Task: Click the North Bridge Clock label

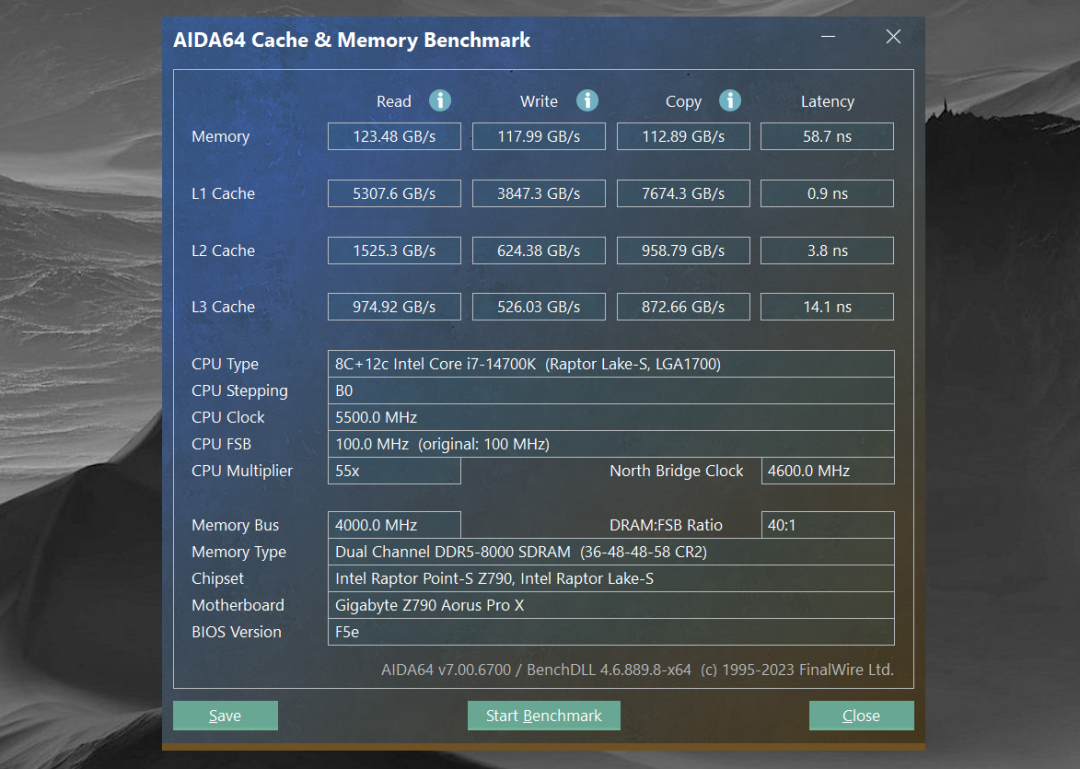Action: click(x=676, y=471)
